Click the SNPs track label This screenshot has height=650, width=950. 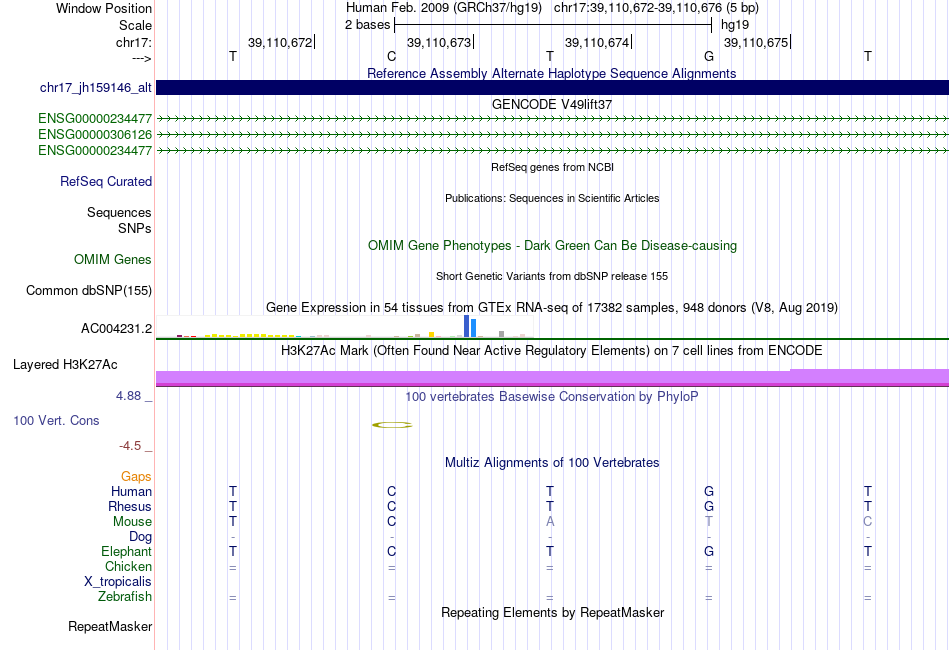[x=135, y=229]
